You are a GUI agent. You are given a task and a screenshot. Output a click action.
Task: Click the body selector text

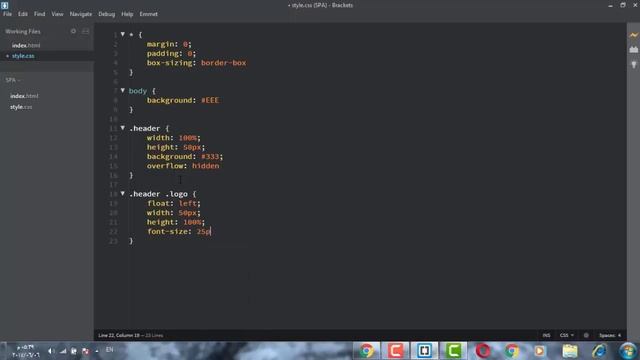pos(138,91)
